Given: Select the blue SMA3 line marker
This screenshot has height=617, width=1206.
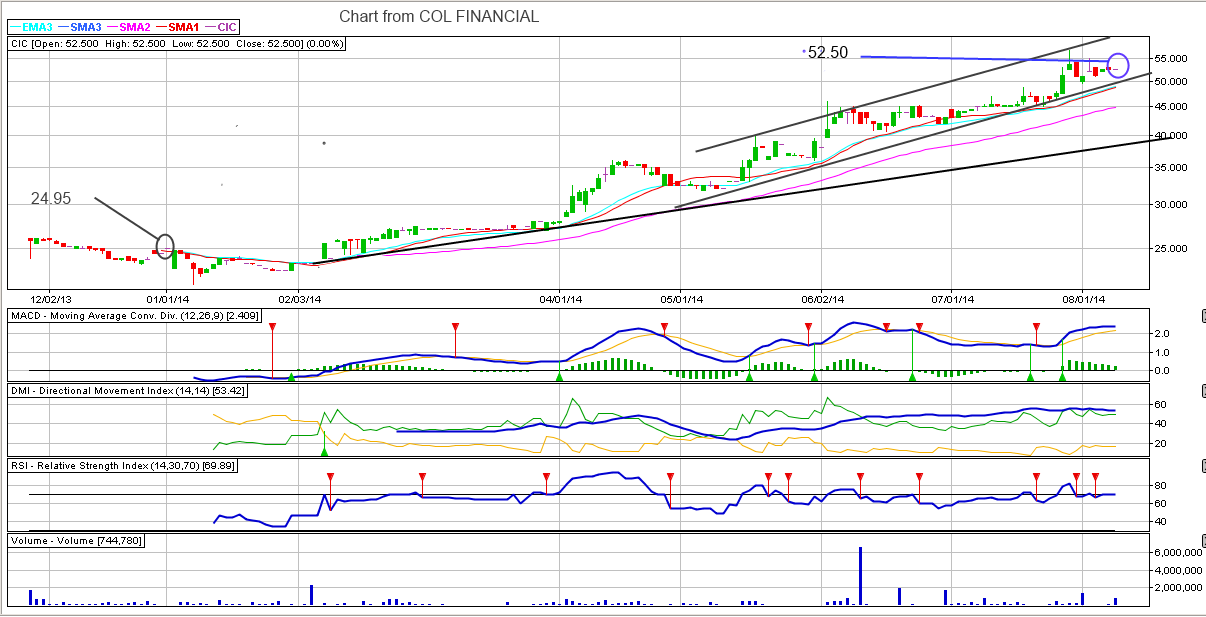Looking at the screenshot, I should 64,27.
